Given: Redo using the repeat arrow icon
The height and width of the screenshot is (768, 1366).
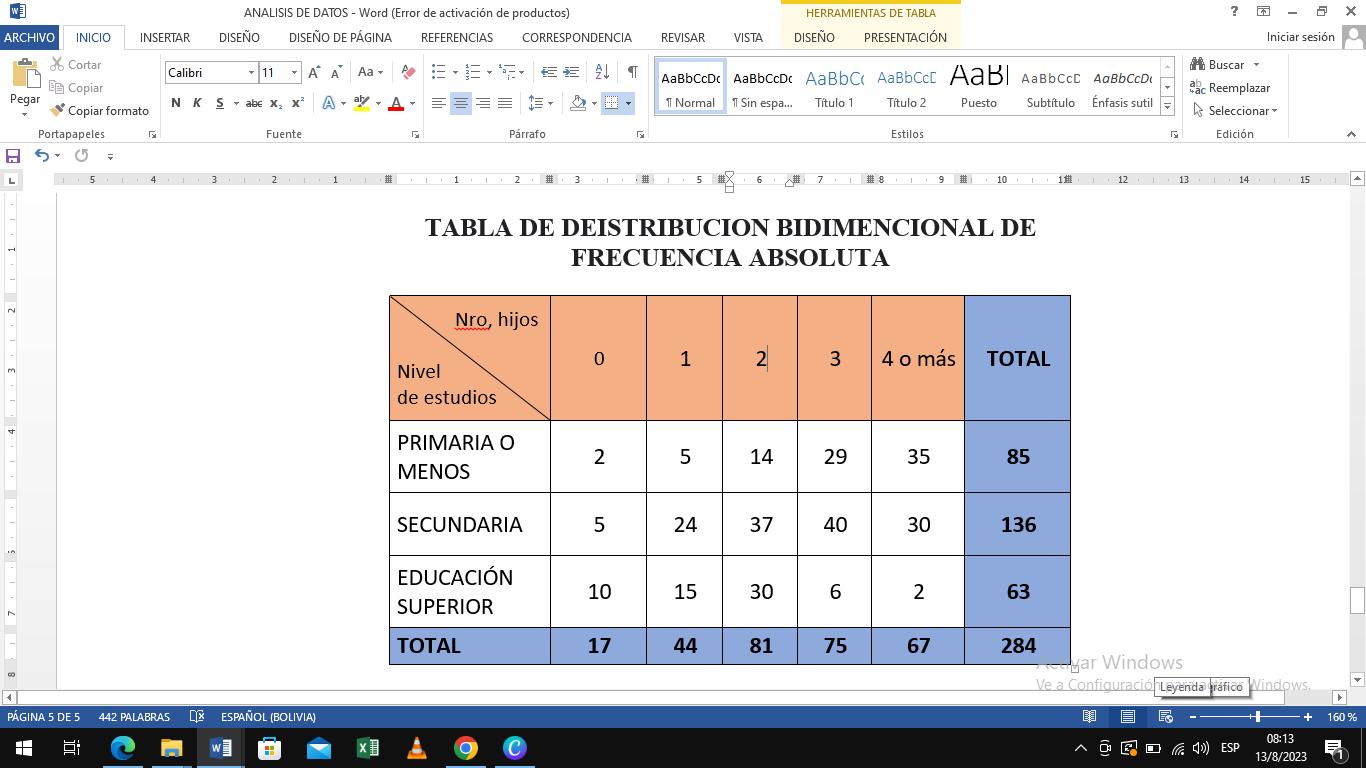Looking at the screenshot, I should [82, 156].
